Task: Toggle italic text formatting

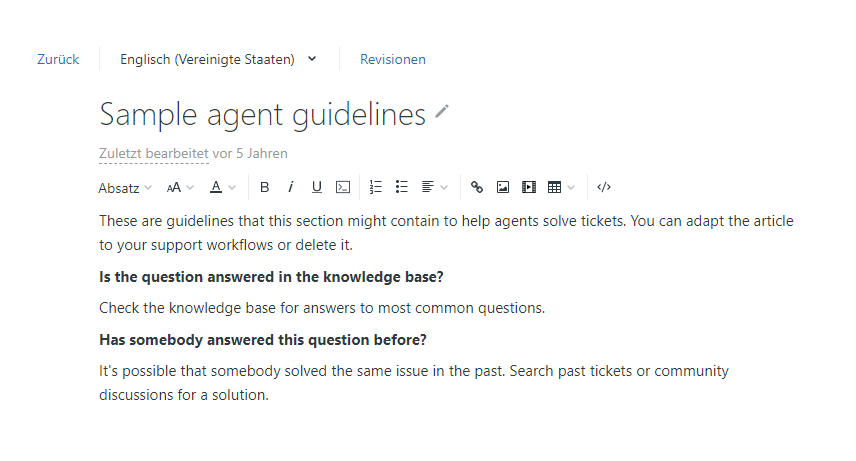Action: tap(291, 187)
